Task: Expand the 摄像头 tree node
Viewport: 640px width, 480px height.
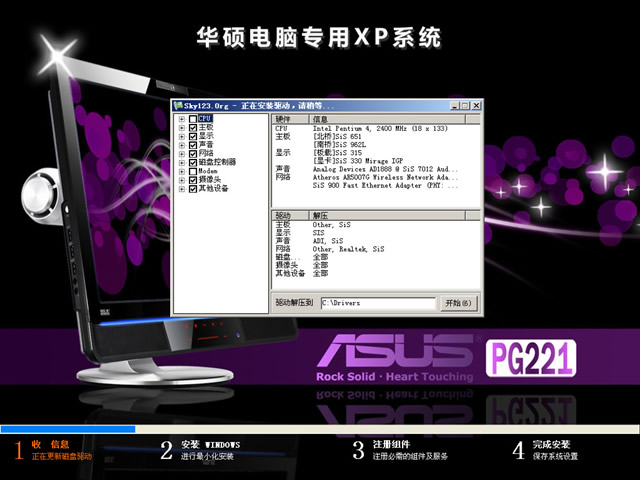Action: click(182, 180)
